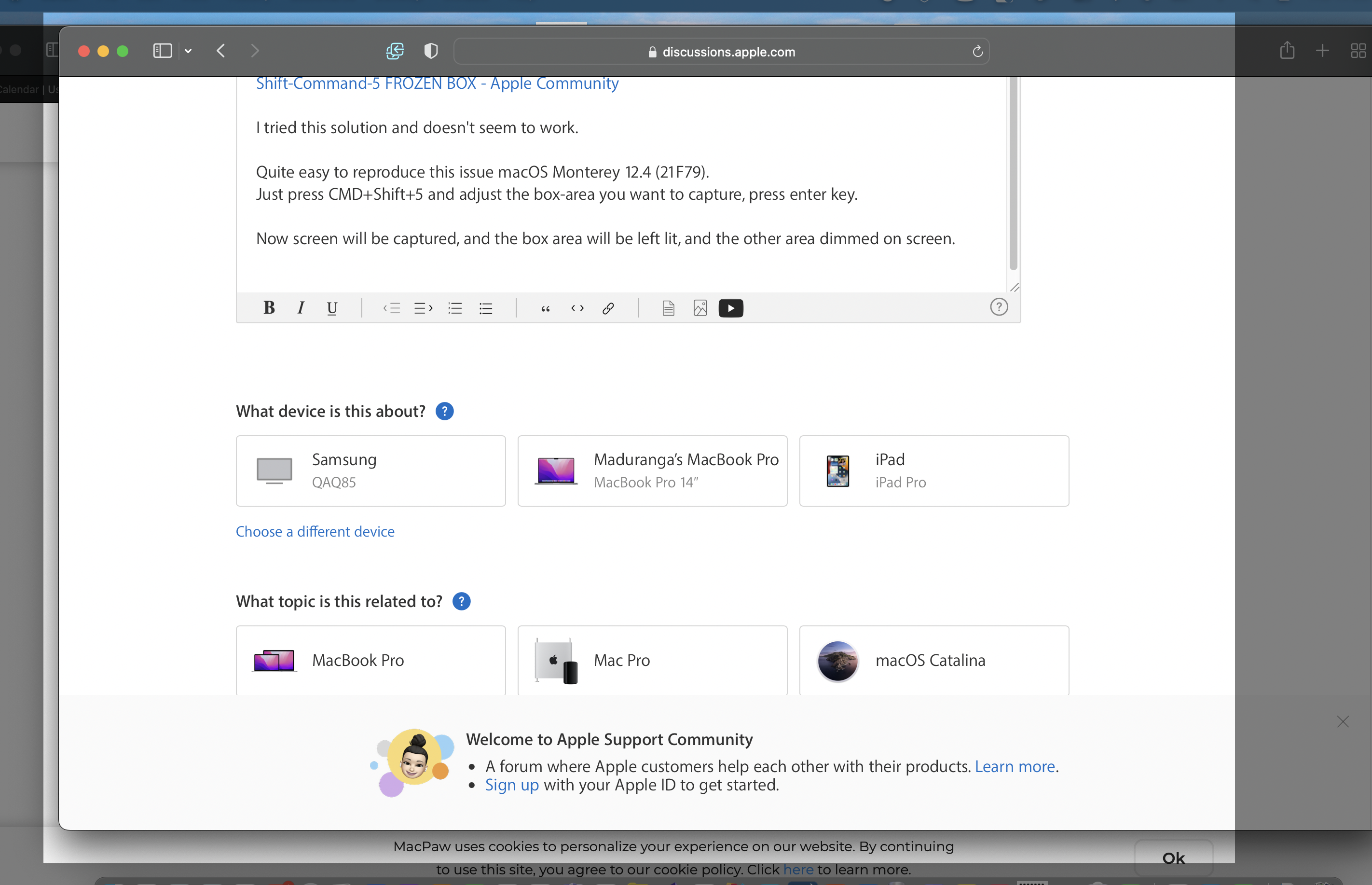Toggle bold formatting in editor
The width and height of the screenshot is (1372, 885).
pyautogui.click(x=268, y=308)
